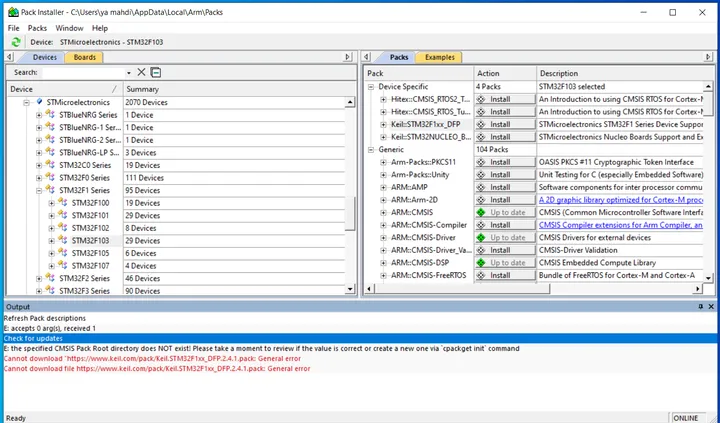This screenshot has width=720, height=423.
Task: Pin the Output panel
Action: click(701, 306)
